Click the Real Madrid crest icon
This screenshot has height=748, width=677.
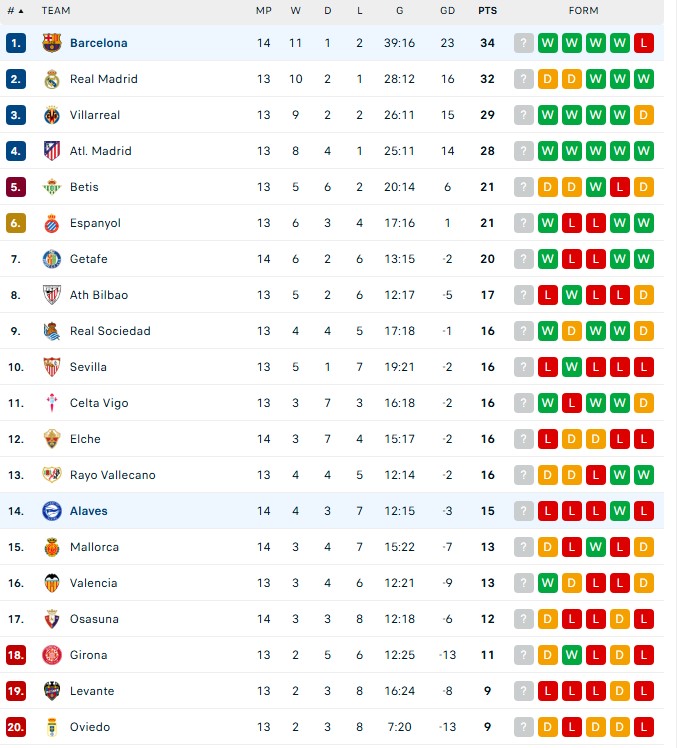pyautogui.click(x=52, y=79)
